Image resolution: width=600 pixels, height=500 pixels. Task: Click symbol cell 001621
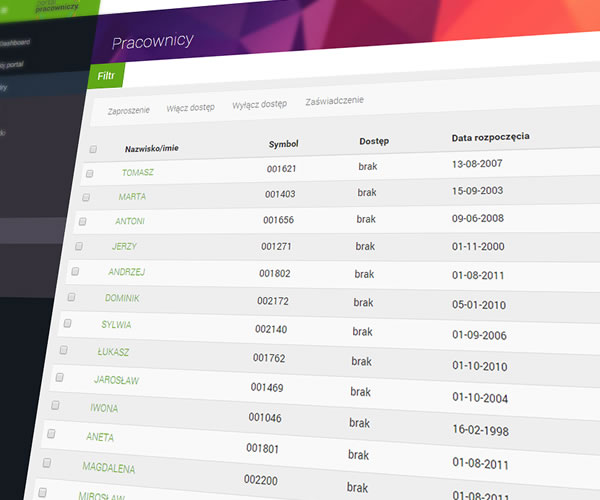pyautogui.click(x=282, y=169)
